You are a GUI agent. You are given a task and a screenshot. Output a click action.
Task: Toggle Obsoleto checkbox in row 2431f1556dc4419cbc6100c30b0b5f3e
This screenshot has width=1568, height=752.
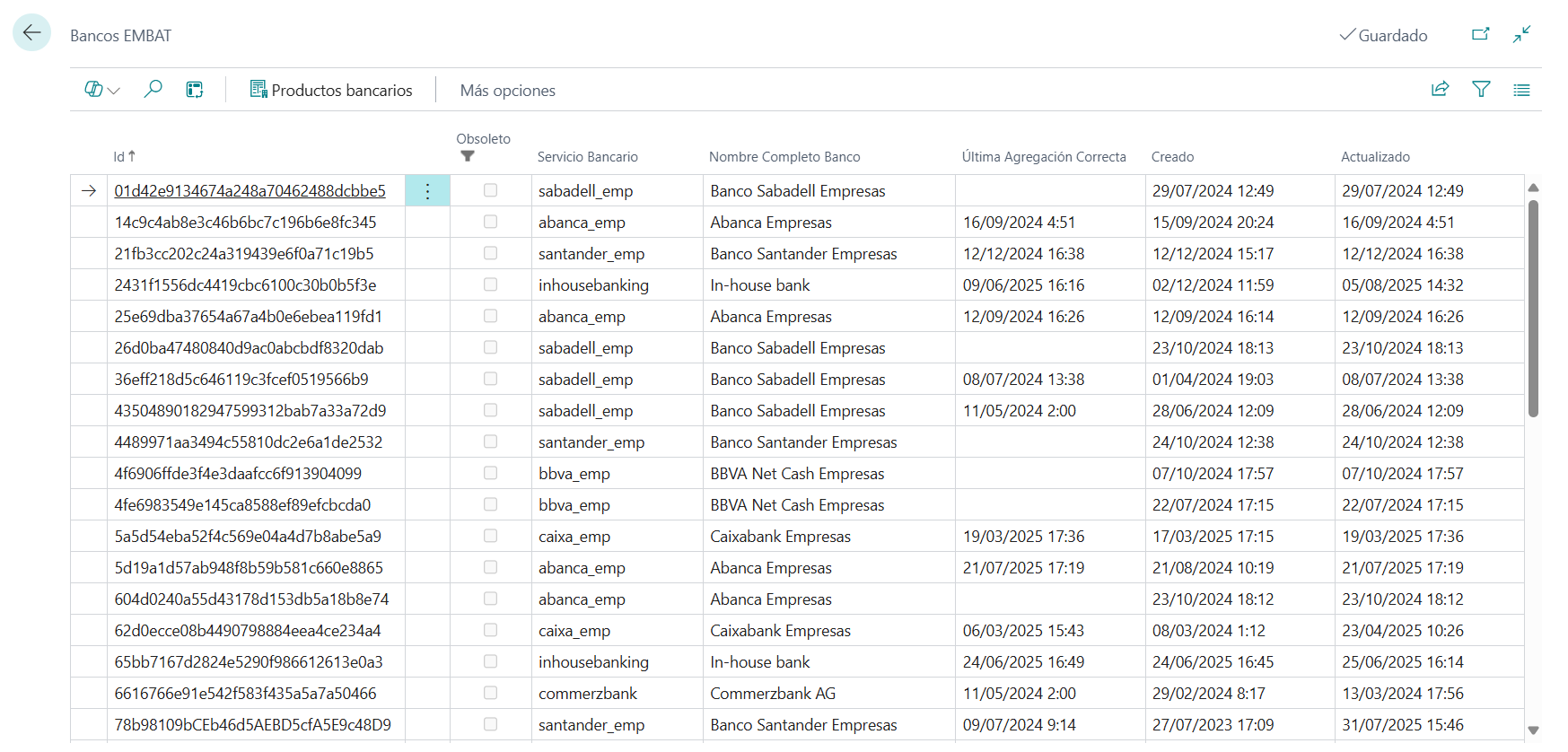point(490,284)
